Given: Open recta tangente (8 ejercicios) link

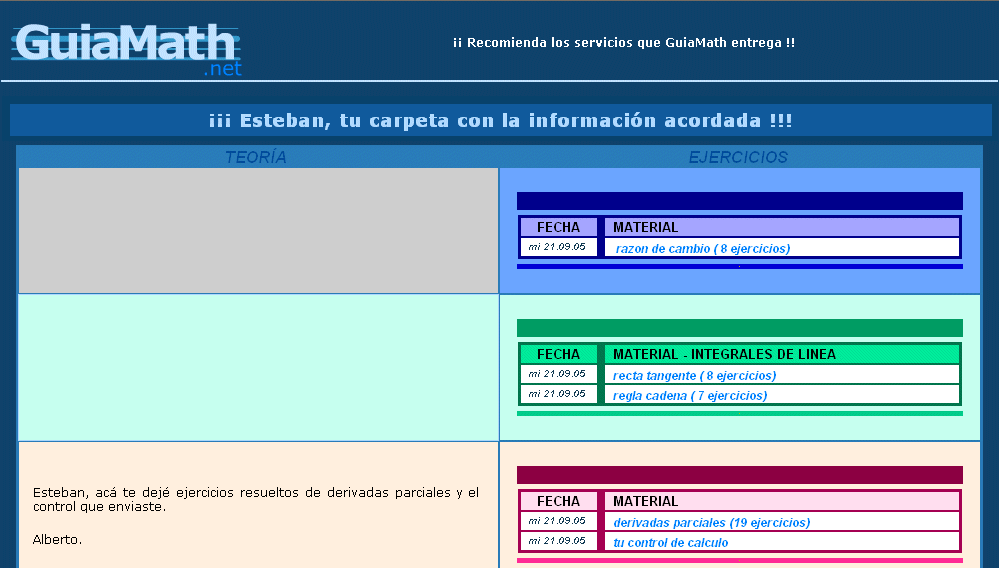Looking at the screenshot, I should [694, 376].
